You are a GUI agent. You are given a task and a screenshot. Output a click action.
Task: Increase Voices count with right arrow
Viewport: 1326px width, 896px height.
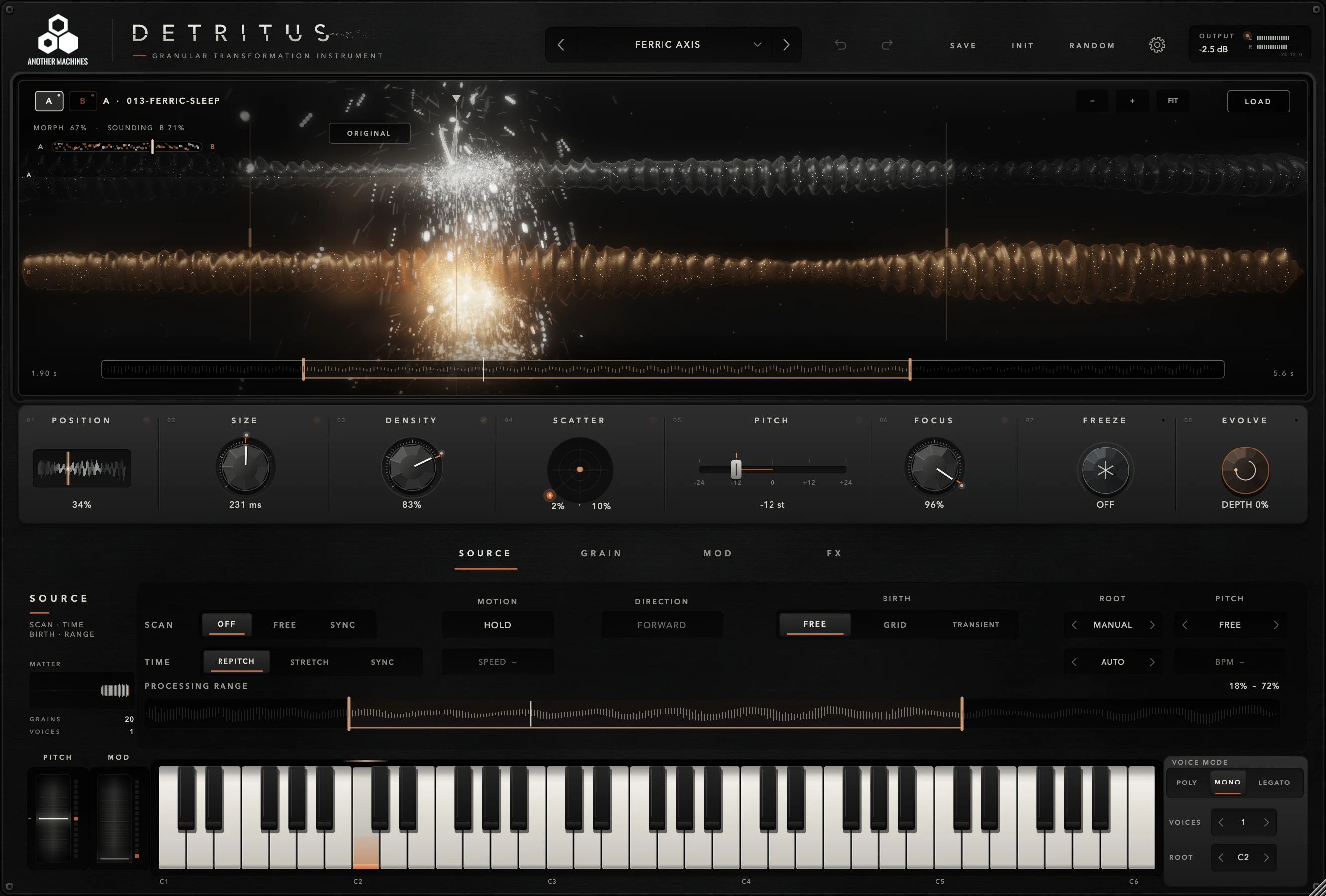1266,822
